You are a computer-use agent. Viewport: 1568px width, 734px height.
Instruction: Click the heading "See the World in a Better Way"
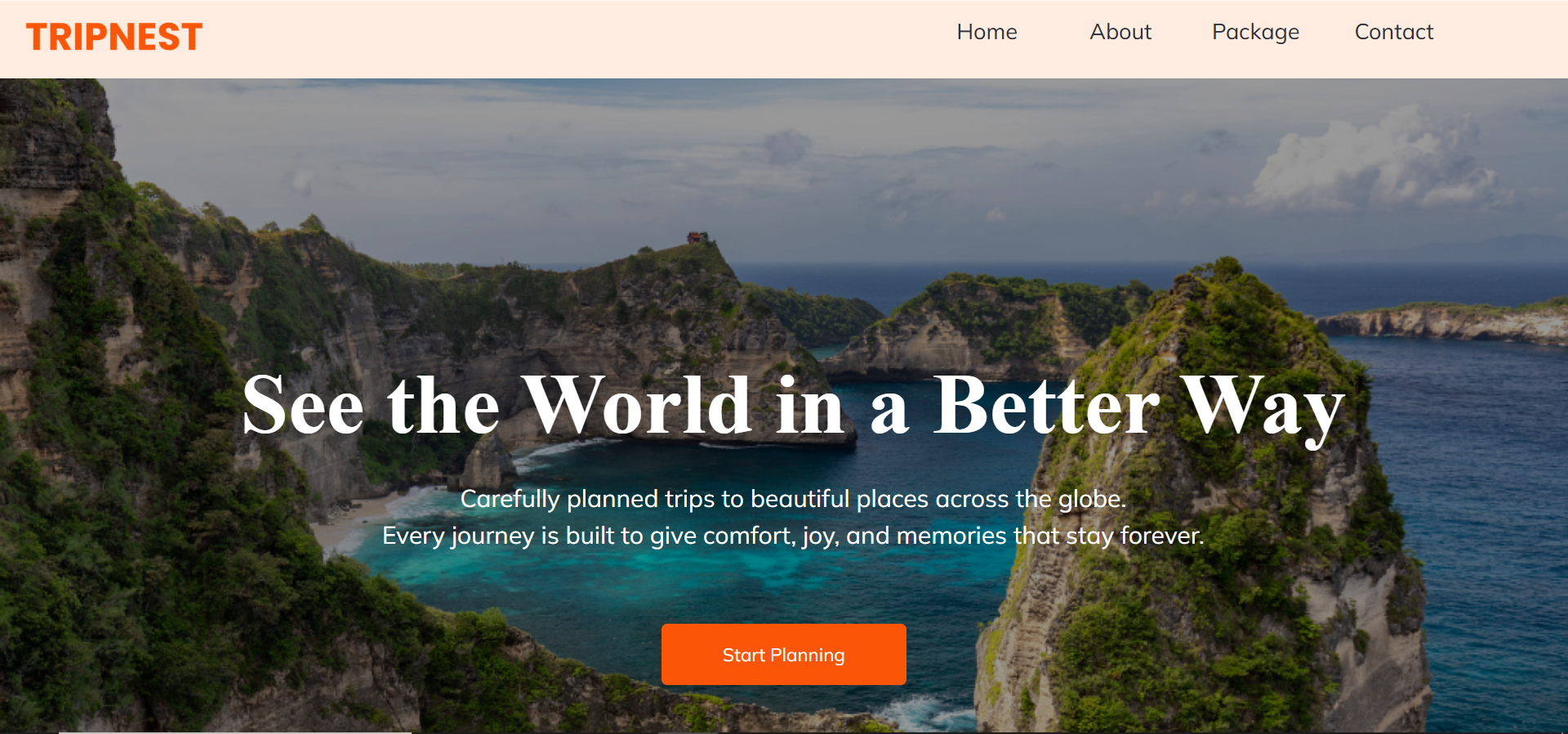tap(793, 406)
